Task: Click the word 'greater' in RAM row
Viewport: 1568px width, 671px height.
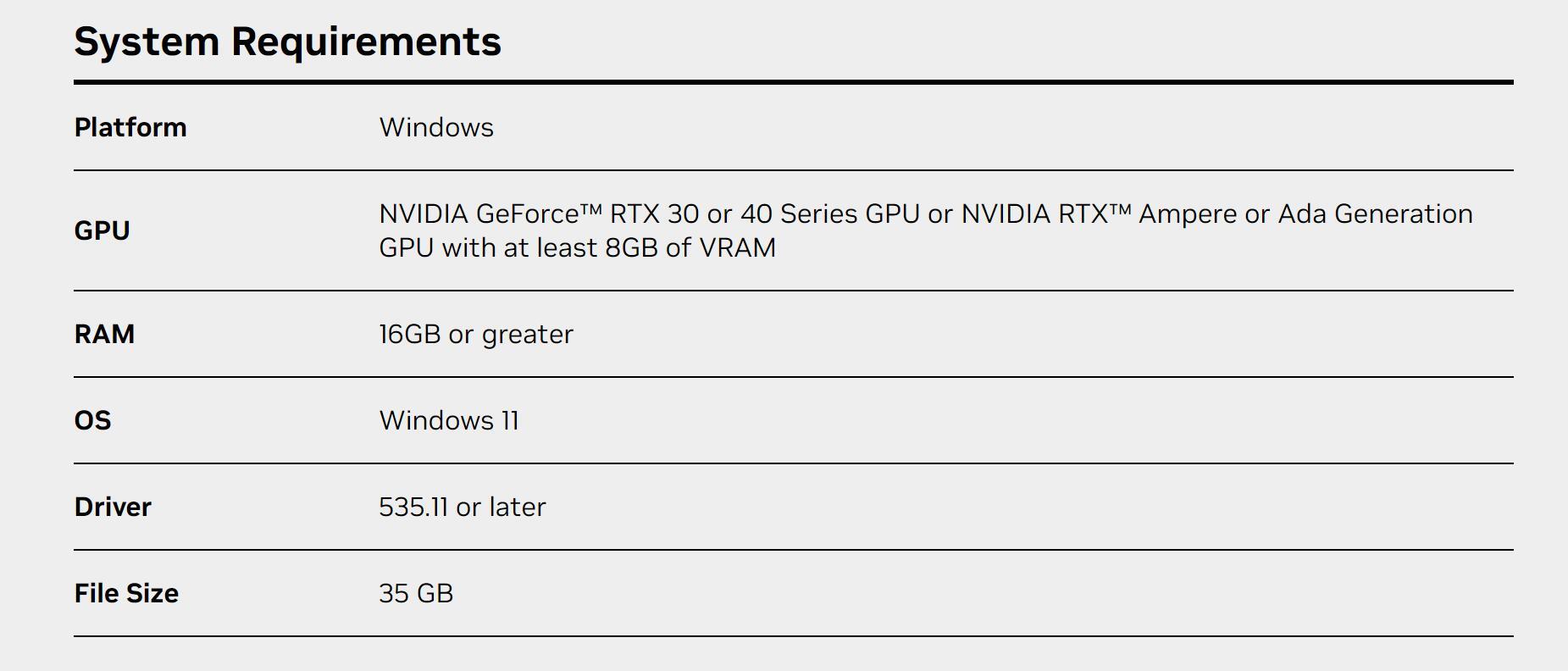Action: coord(527,335)
